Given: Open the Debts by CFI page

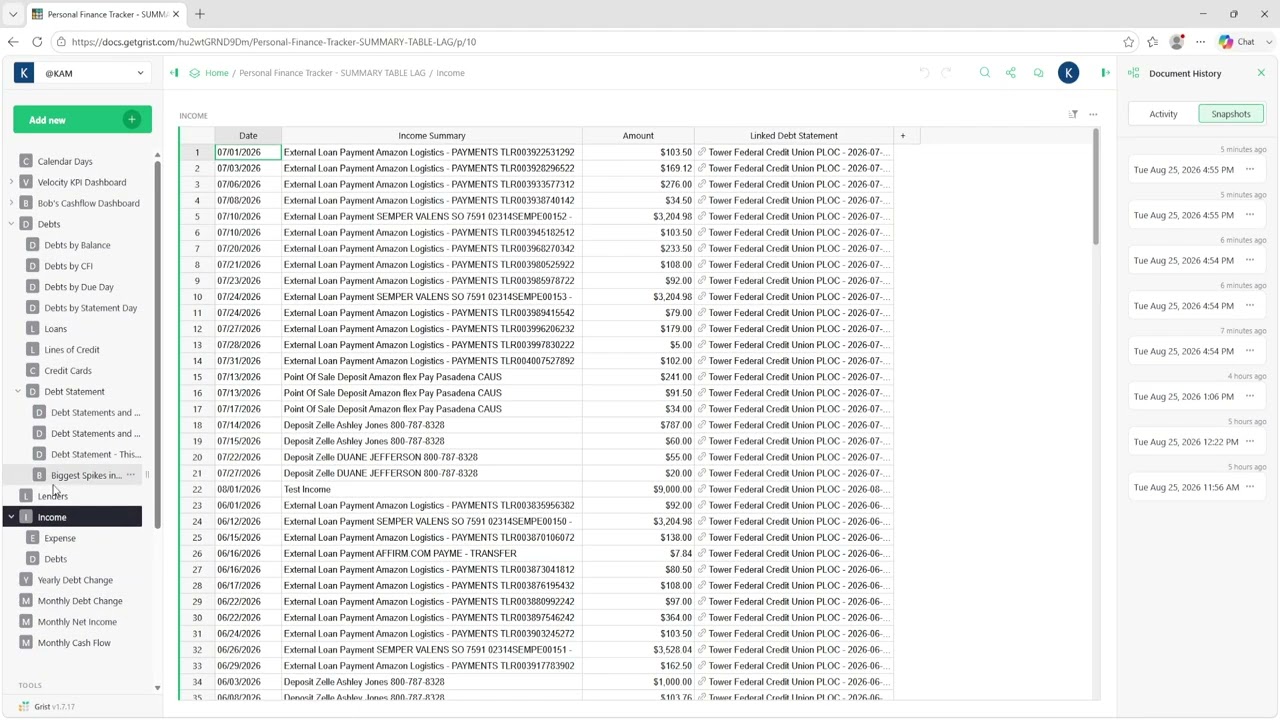Looking at the screenshot, I should [x=68, y=266].
